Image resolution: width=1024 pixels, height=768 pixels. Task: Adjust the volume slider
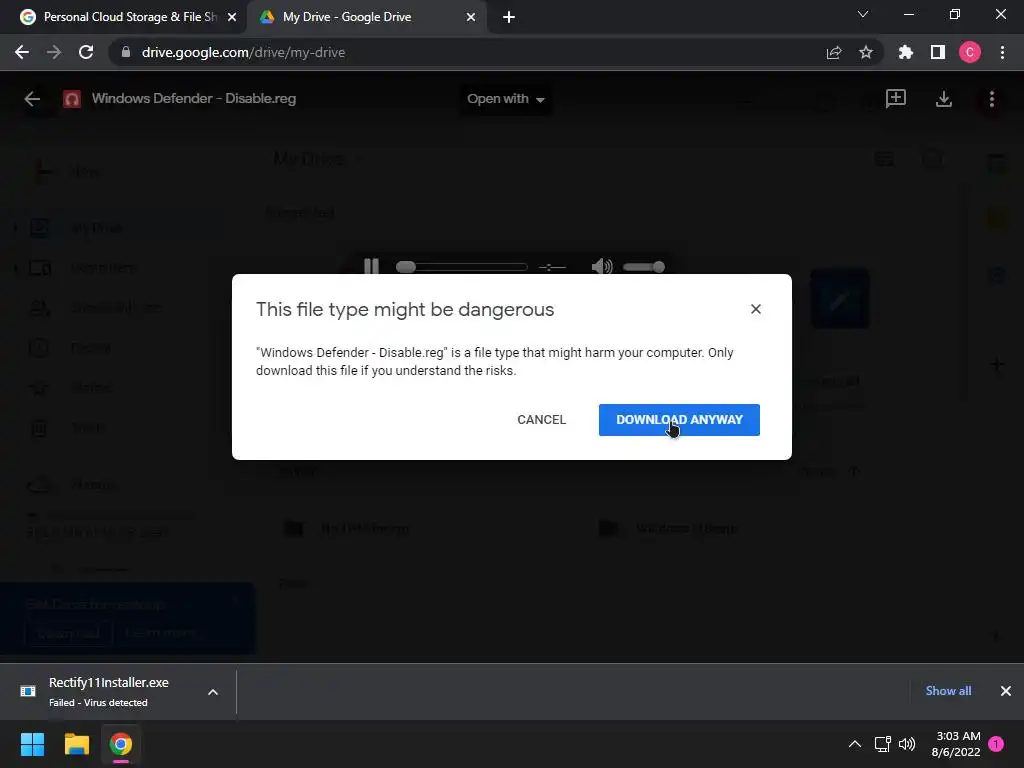click(x=643, y=266)
